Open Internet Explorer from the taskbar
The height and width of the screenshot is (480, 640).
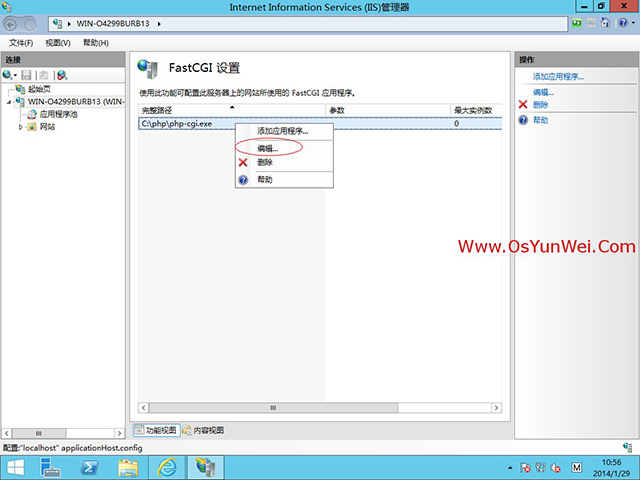click(168, 467)
